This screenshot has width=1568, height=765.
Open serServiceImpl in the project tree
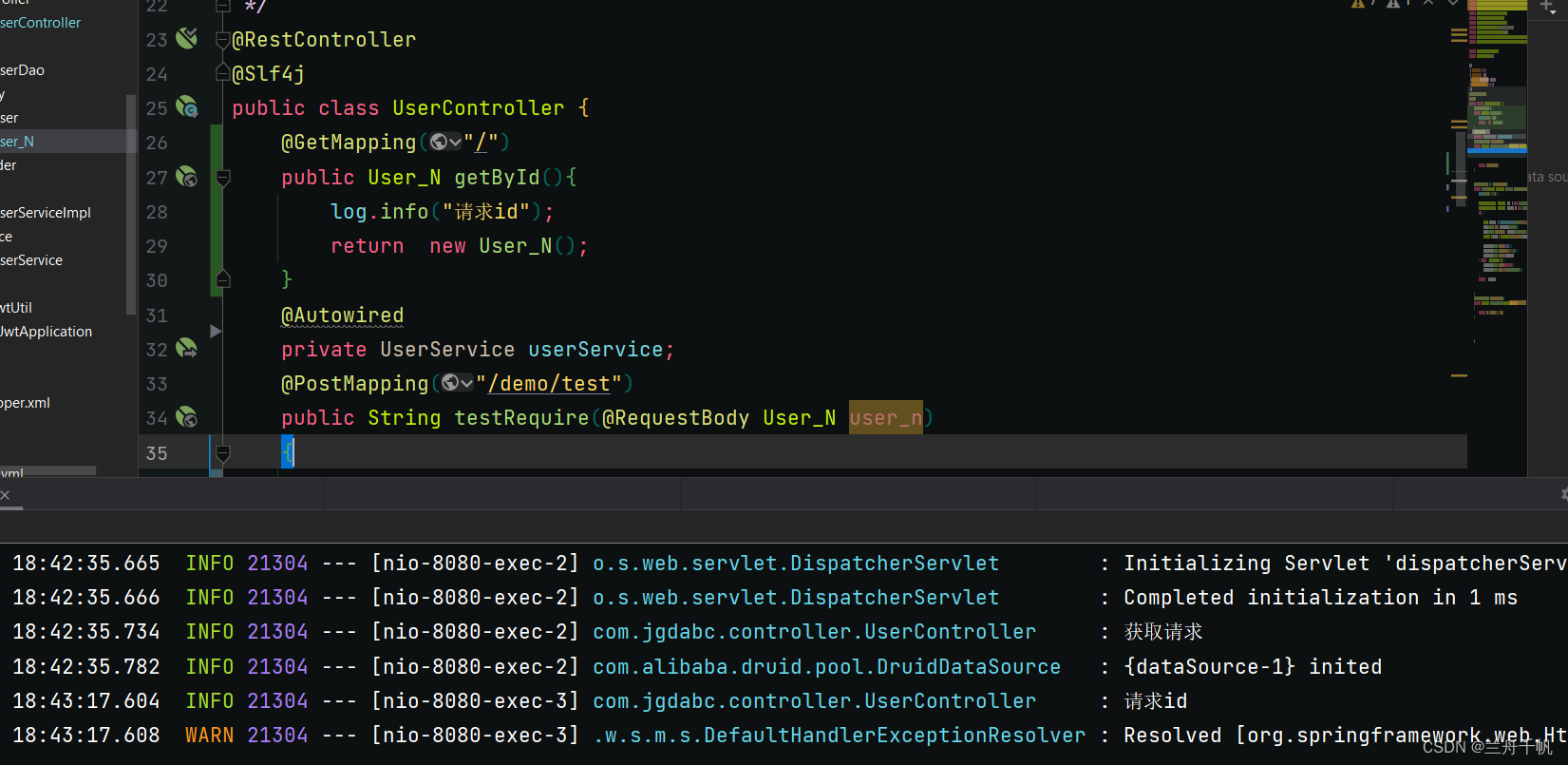(46, 213)
